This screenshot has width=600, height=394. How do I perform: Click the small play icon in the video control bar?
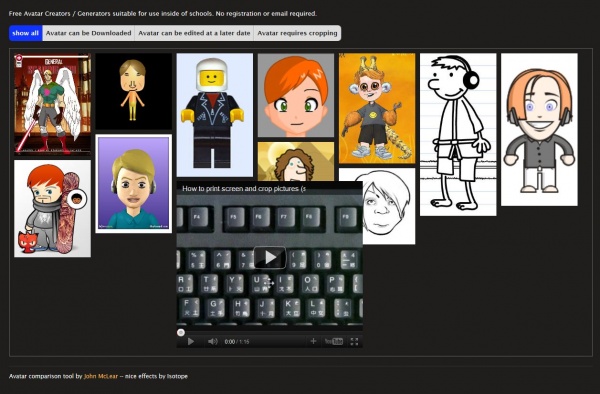pos(191,342)
